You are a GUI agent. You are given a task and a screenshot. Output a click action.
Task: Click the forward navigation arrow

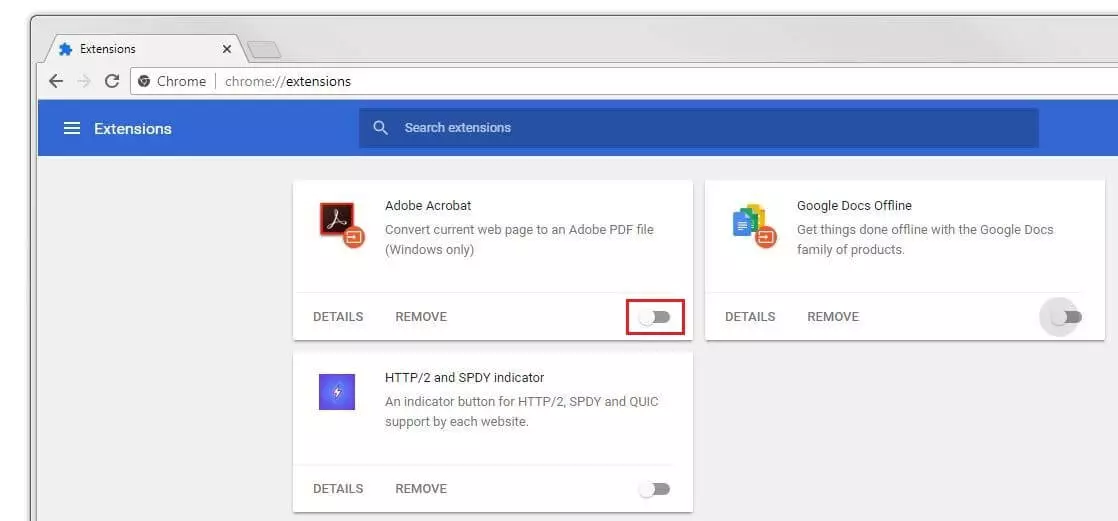(x=84, y=81)
